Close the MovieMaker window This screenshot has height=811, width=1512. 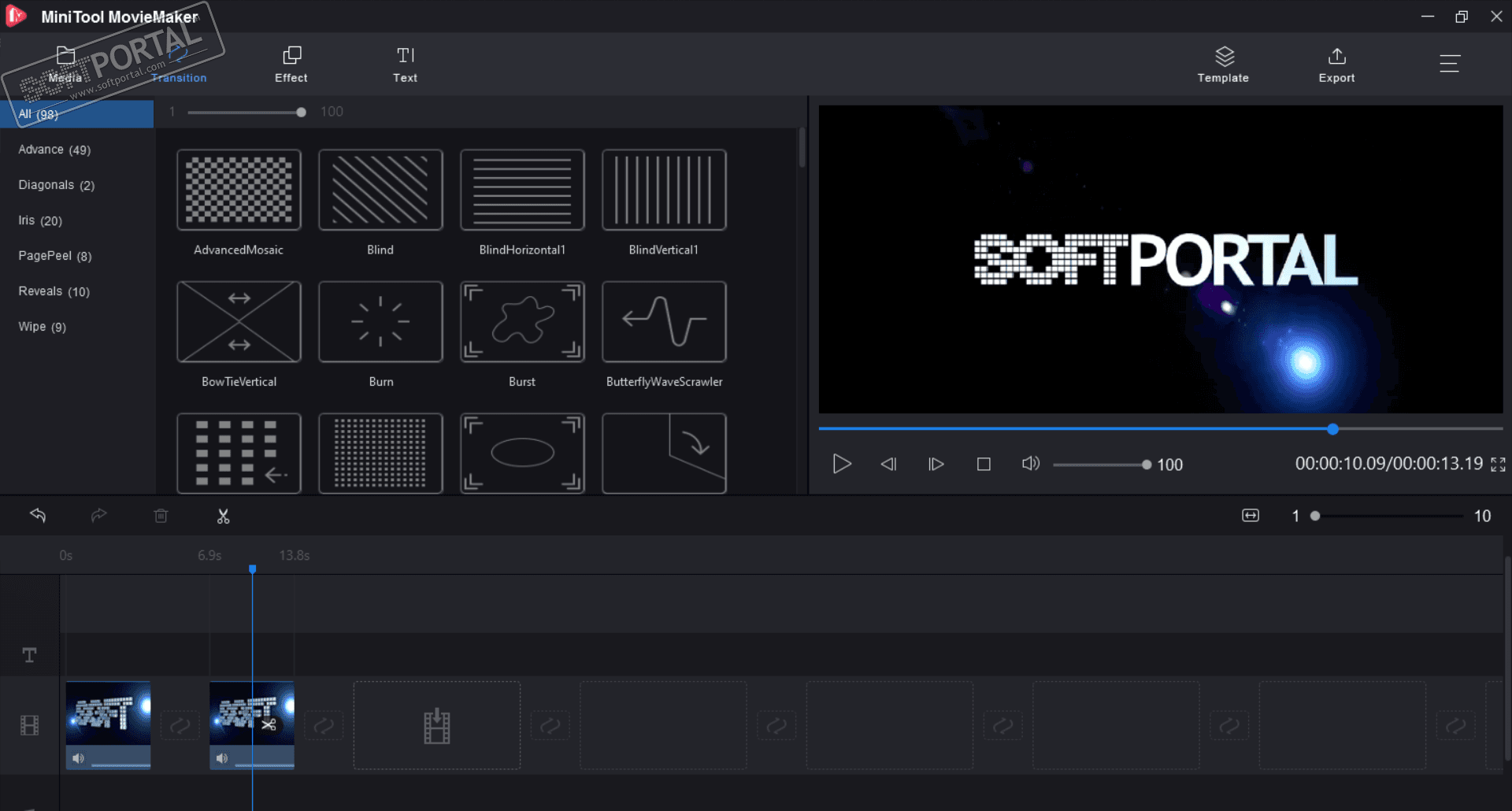click(x=1496, y=17)
